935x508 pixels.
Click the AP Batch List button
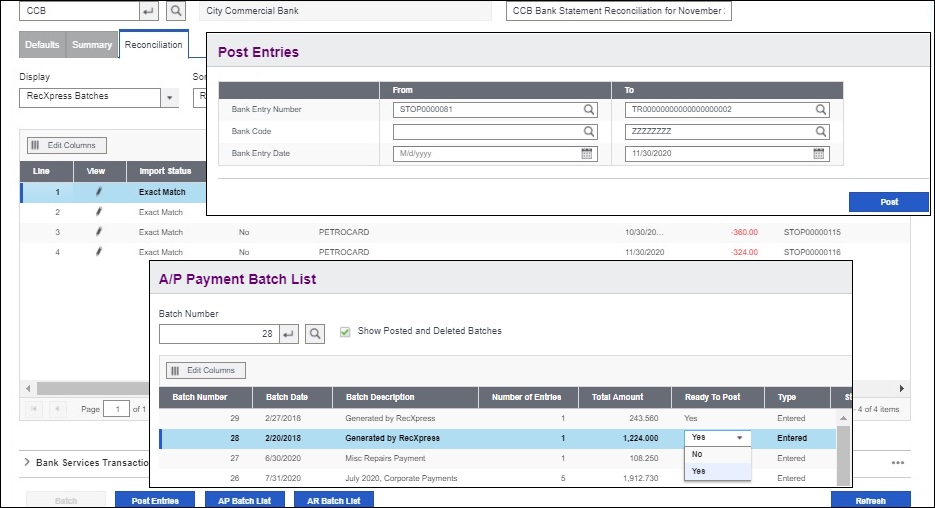(x=244, y=500)
